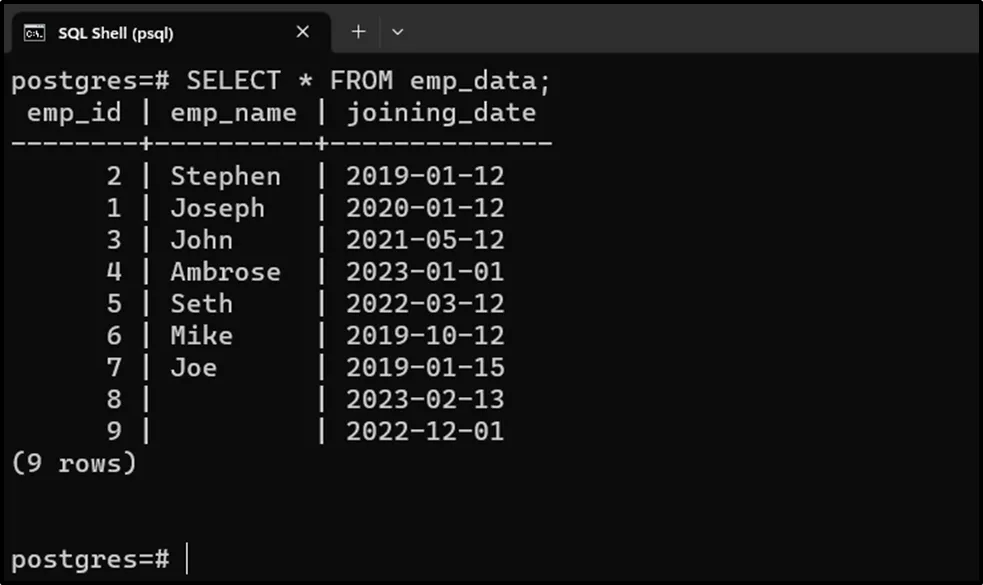Click the date 2019-01-15 for Joe

click(425, 368)
